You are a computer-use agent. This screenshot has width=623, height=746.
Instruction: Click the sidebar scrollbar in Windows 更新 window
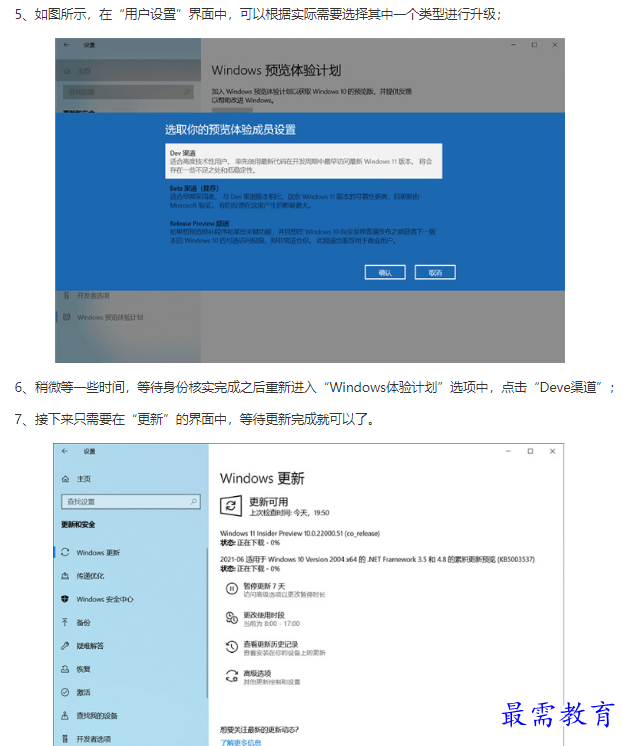(x=207, y=623)
